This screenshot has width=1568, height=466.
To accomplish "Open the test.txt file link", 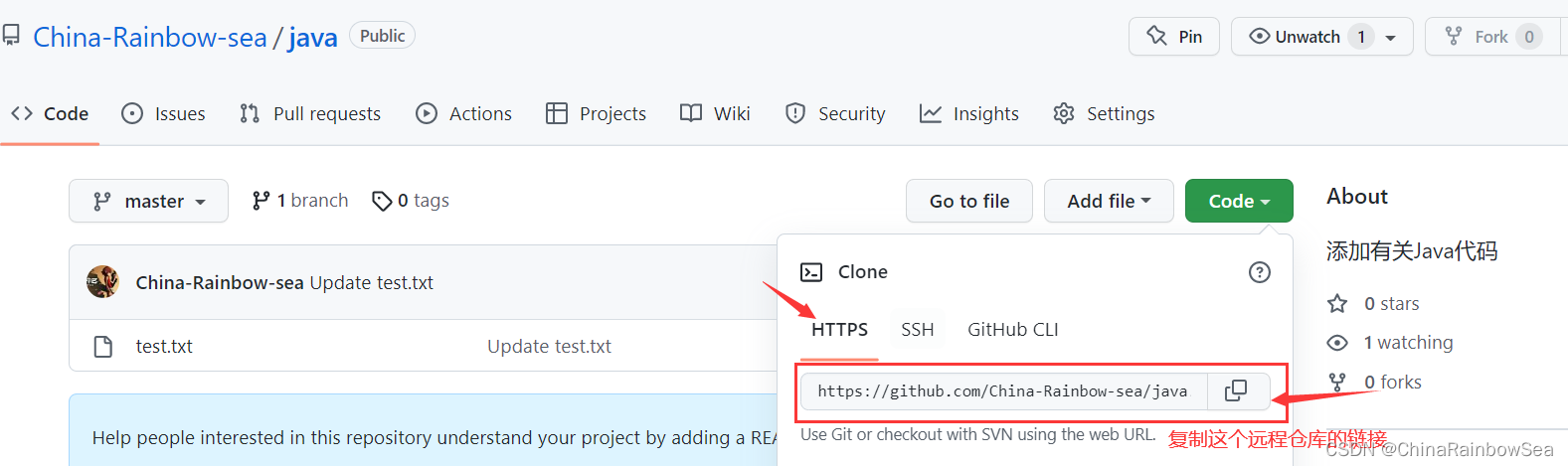I will (164, 347).
